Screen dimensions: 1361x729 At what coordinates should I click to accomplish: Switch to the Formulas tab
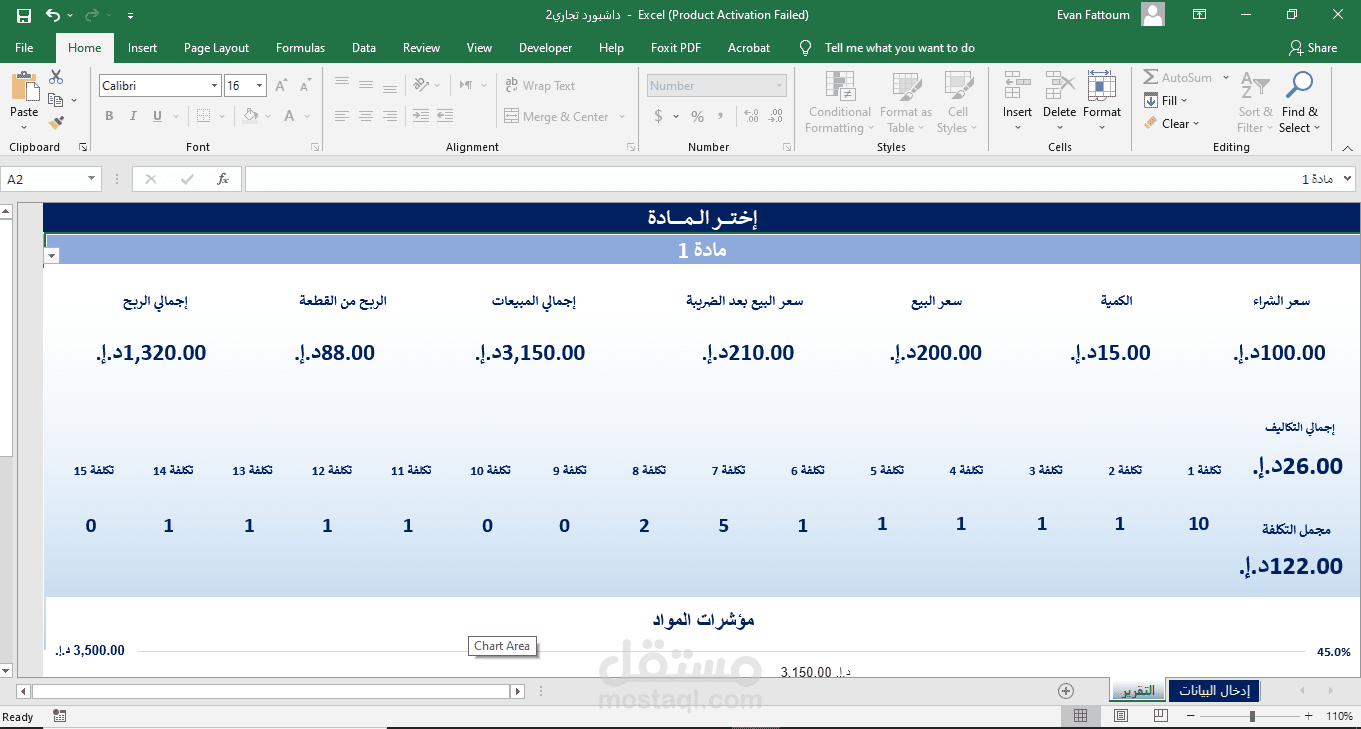pyautogui.click(x=300, y=48)
